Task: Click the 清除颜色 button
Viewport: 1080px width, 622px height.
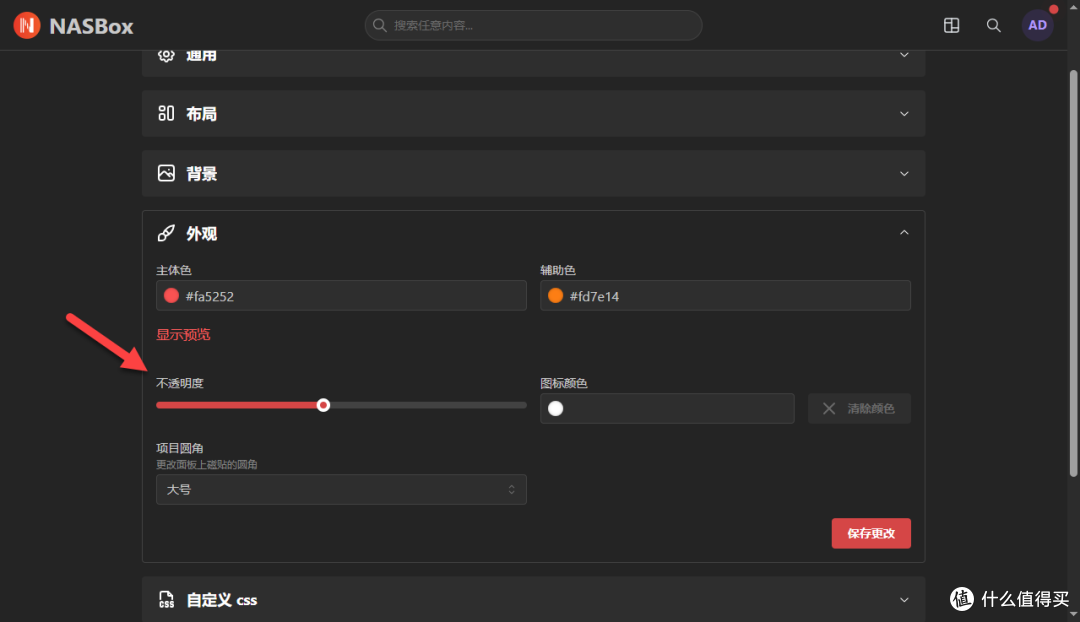Action: pos(859,408)
